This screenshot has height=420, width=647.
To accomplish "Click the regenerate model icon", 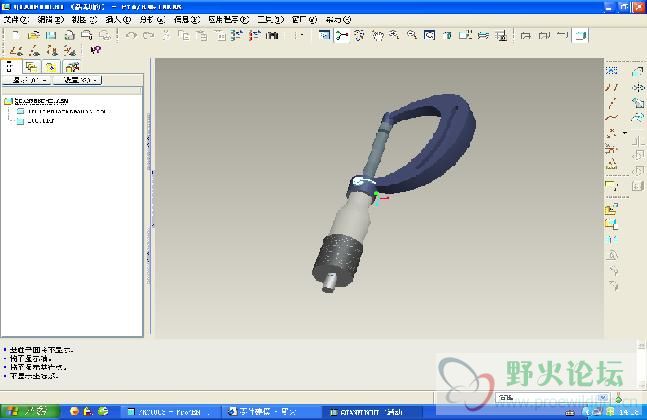I will pos(237,35).
